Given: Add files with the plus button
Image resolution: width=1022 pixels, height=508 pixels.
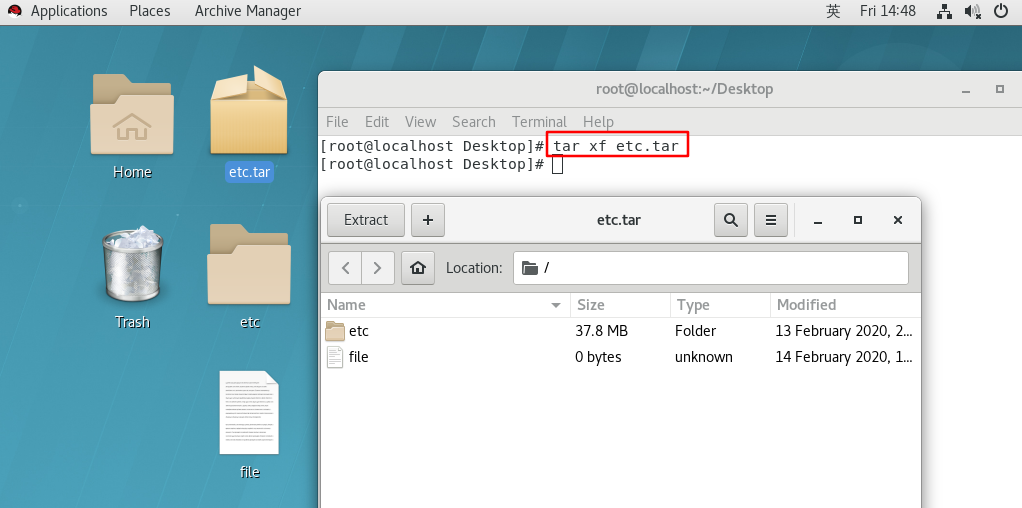Looking at the screenshot, I should 428,220.
